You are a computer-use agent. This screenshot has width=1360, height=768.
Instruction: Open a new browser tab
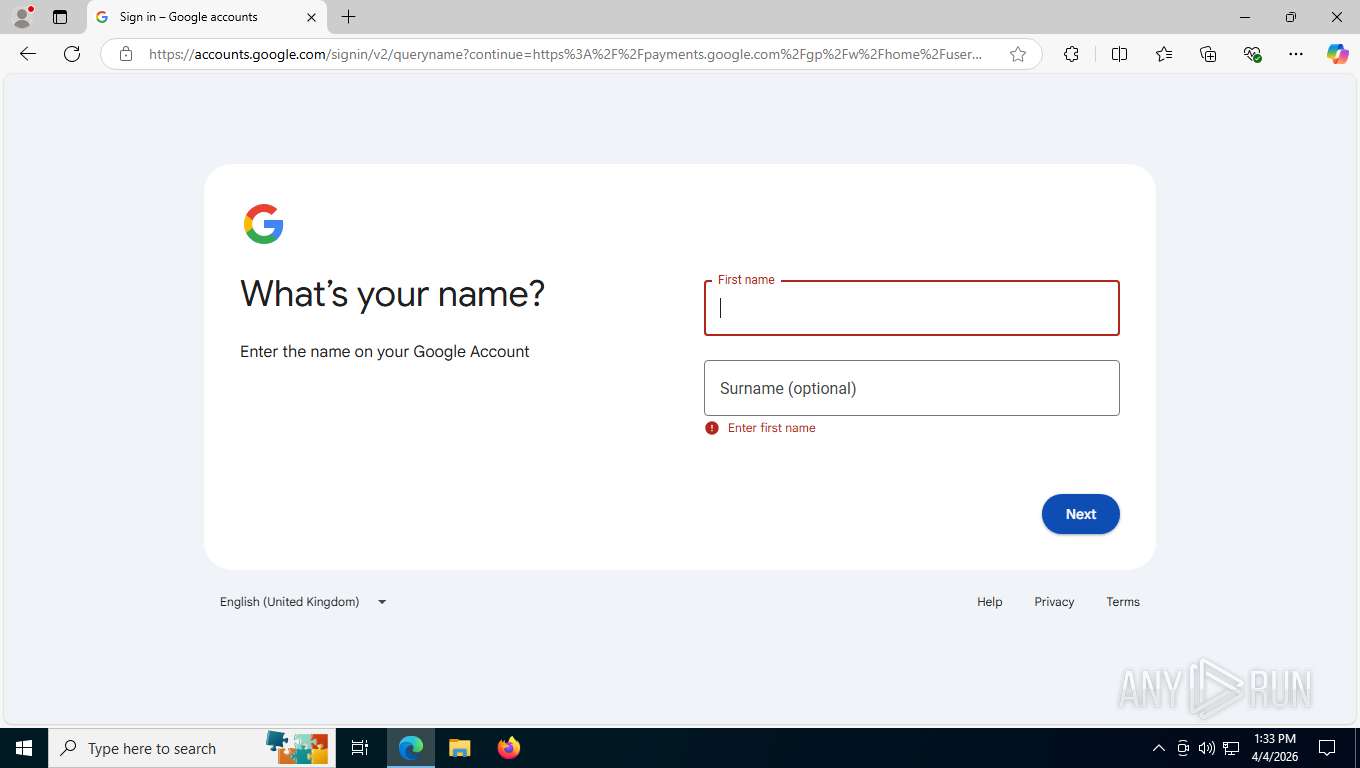348,17
